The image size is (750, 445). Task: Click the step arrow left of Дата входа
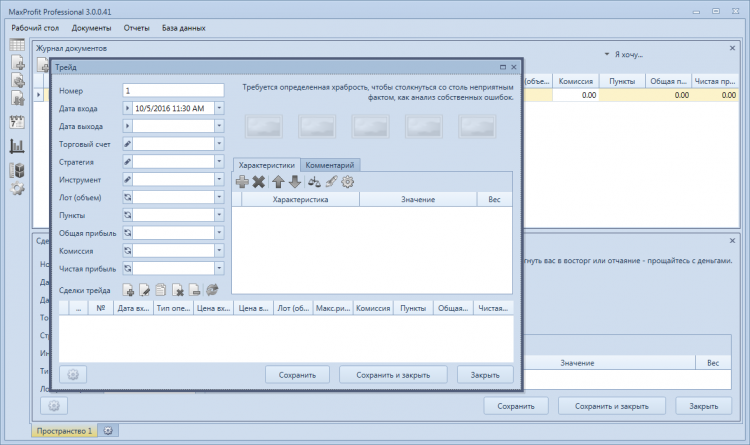[x=128, y=108]
